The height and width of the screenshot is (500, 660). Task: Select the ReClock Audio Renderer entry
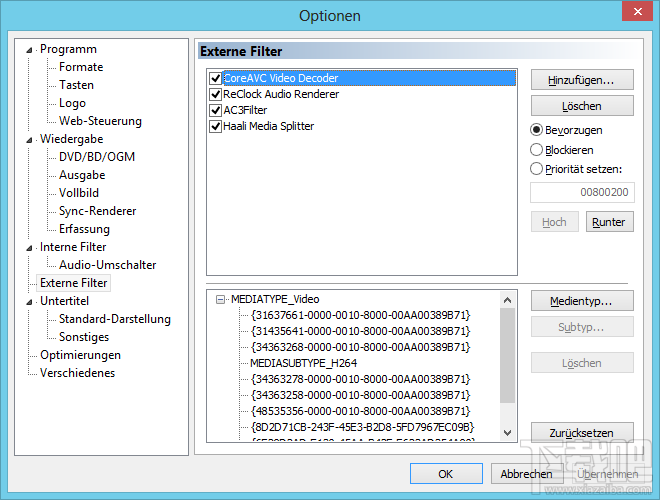281,94
